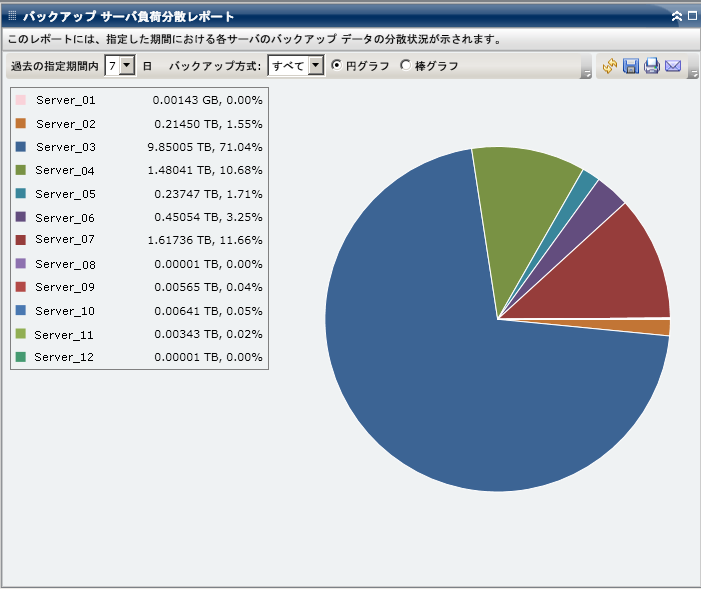The height and width of the screenshot is (589, 701).
Task: Click the value 1.48041 TB, 10.68%
Action: (205, 170)
